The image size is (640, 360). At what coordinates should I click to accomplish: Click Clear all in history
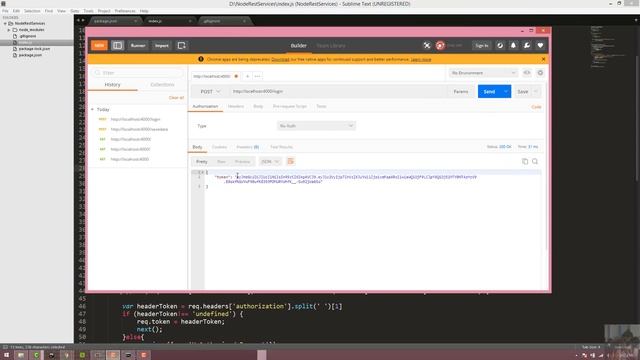(x=176, y=98)
